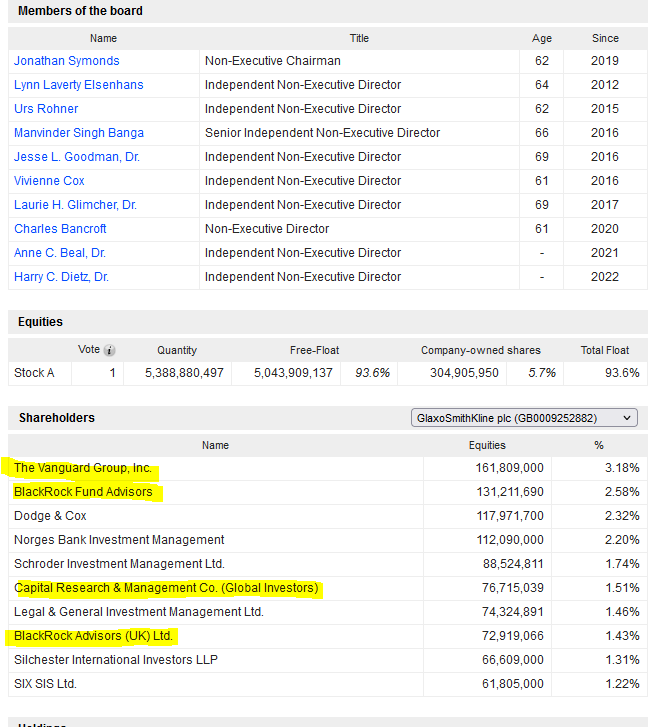Follow the Urs Rohner link
Image resolution: width=662 pixels, height=727 pixels.
pos(46,109)
